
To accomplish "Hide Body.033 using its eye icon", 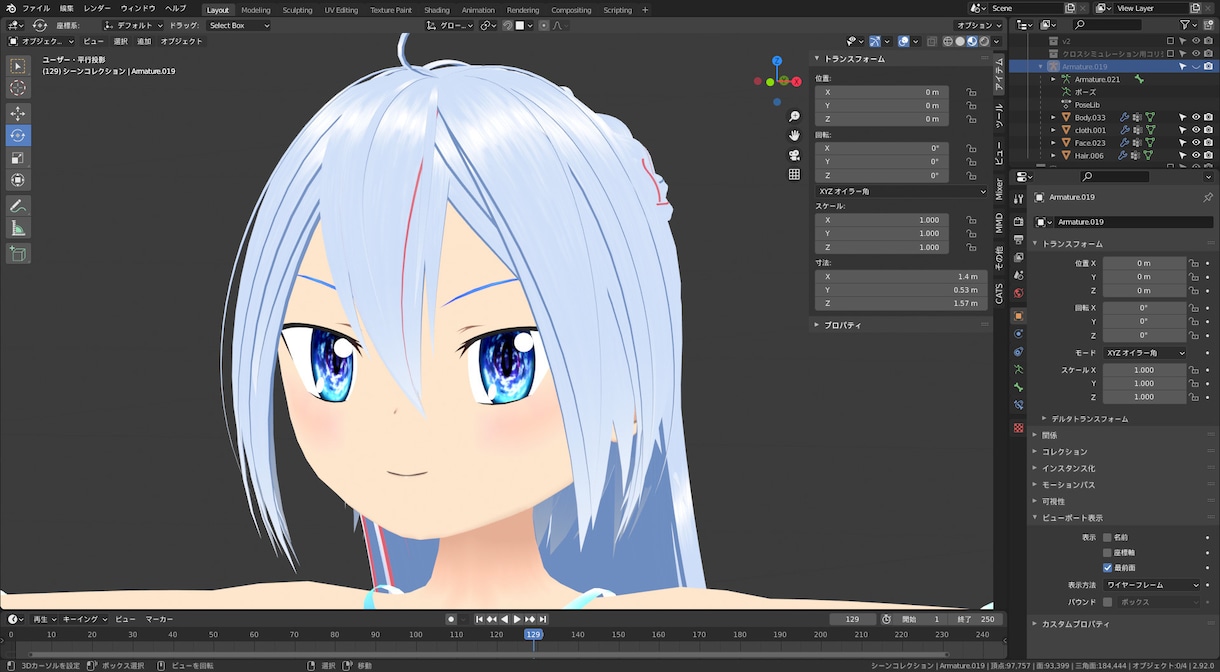I will tap(1195, 117).
